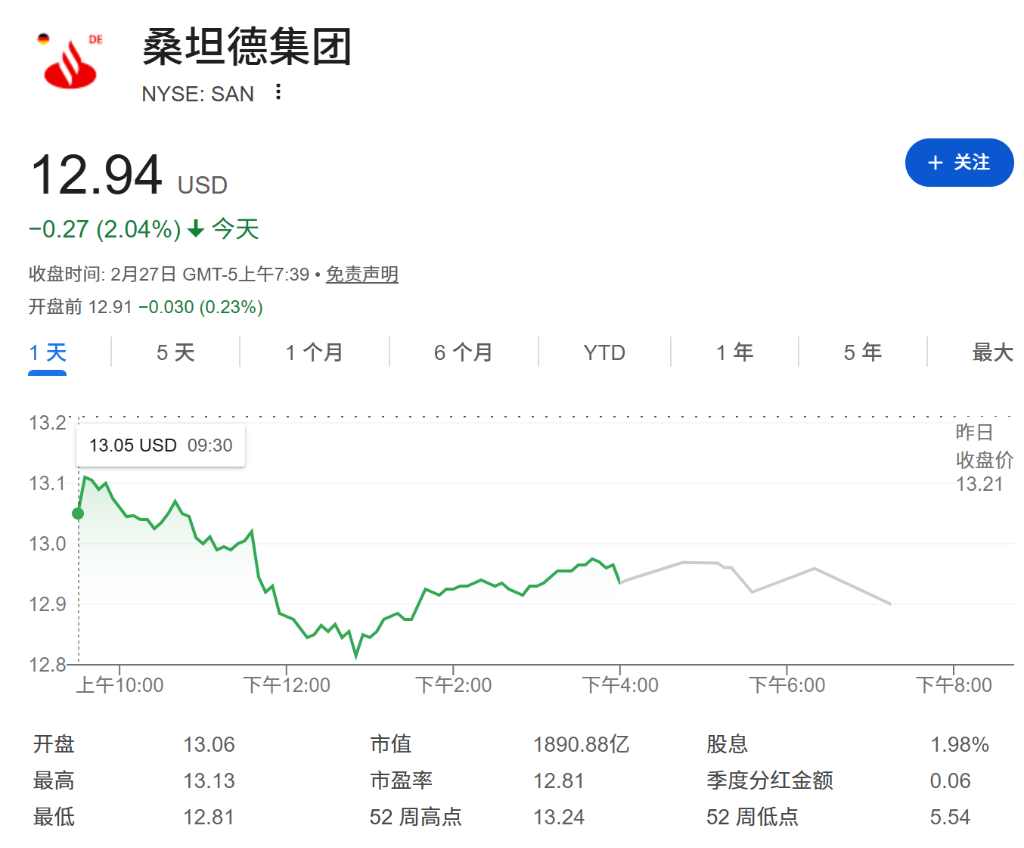
Task: Open the 5年 chart range
Action: click(862, 352)
